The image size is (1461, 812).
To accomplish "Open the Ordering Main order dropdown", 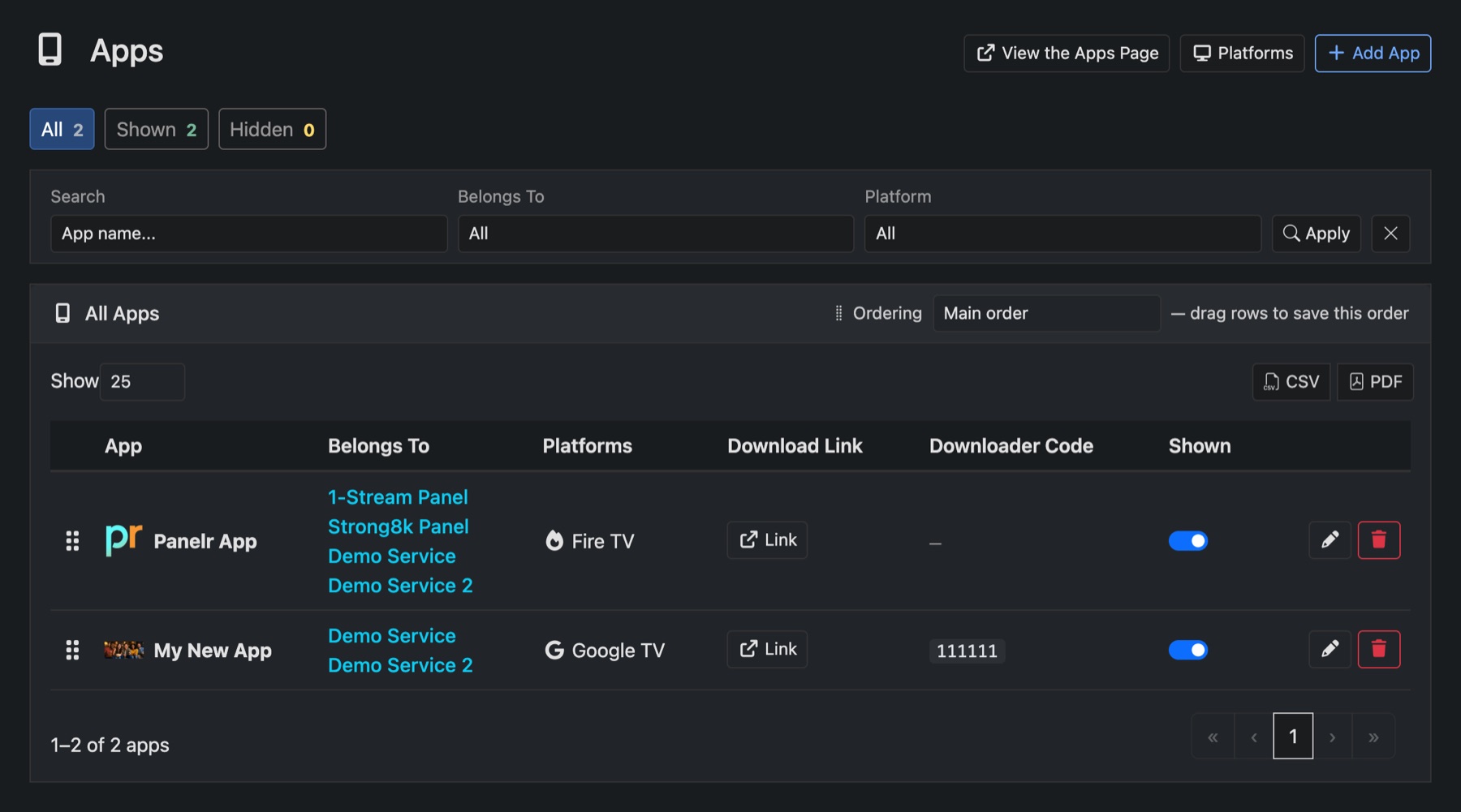I will pos(1046,313).
